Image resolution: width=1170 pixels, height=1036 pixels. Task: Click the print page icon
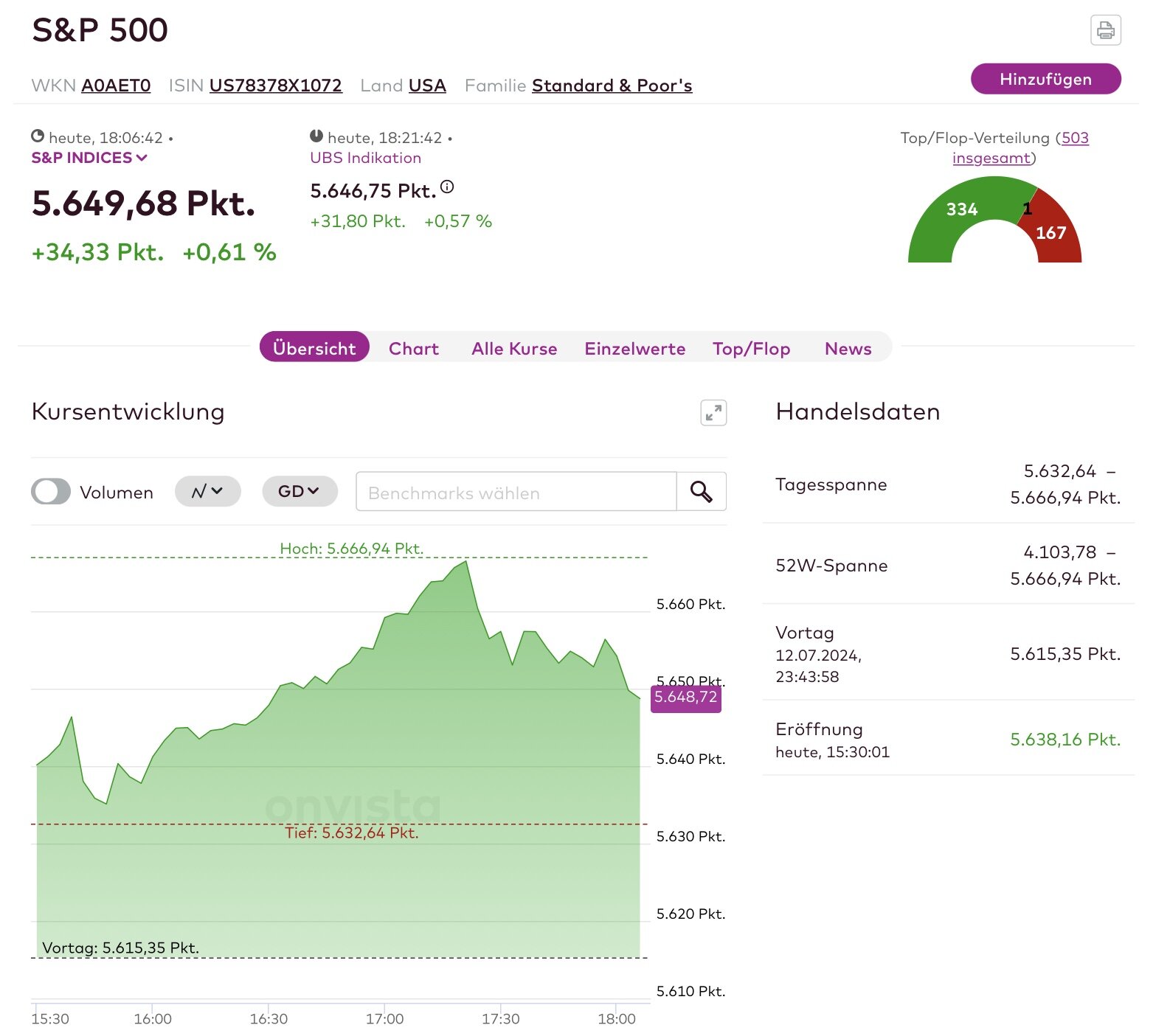[1105, 30]
